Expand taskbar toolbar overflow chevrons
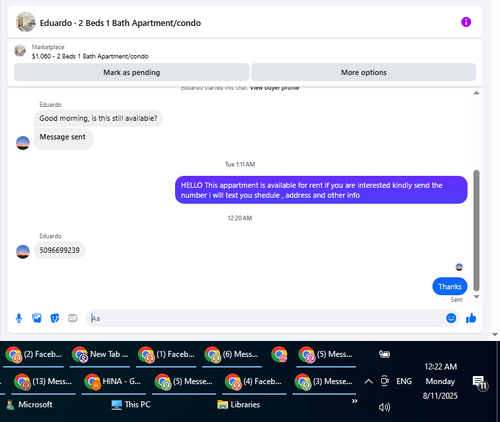The image size is (500, 422). pos(354,401)
